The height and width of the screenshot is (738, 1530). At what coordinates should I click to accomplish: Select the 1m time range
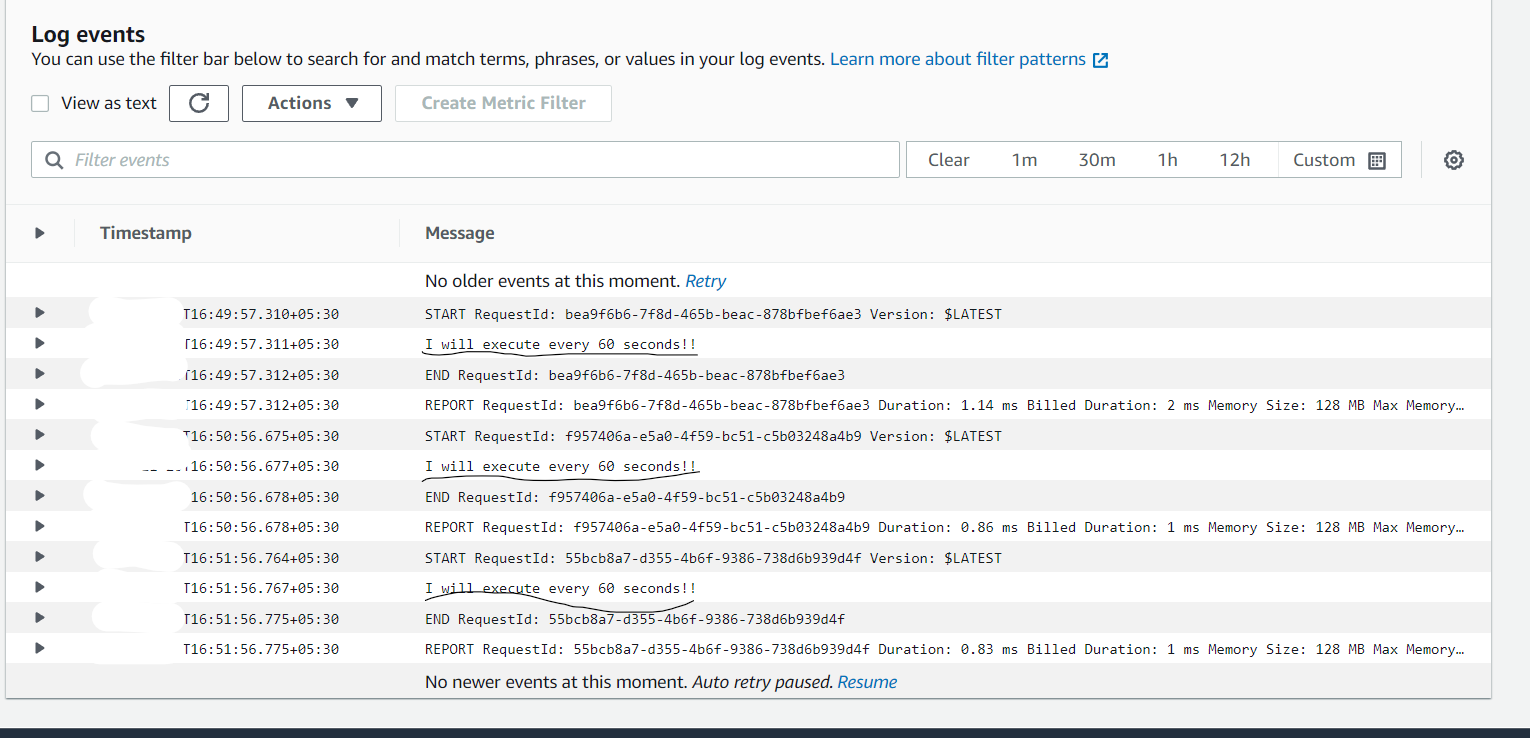click(x=1024, y=160)
